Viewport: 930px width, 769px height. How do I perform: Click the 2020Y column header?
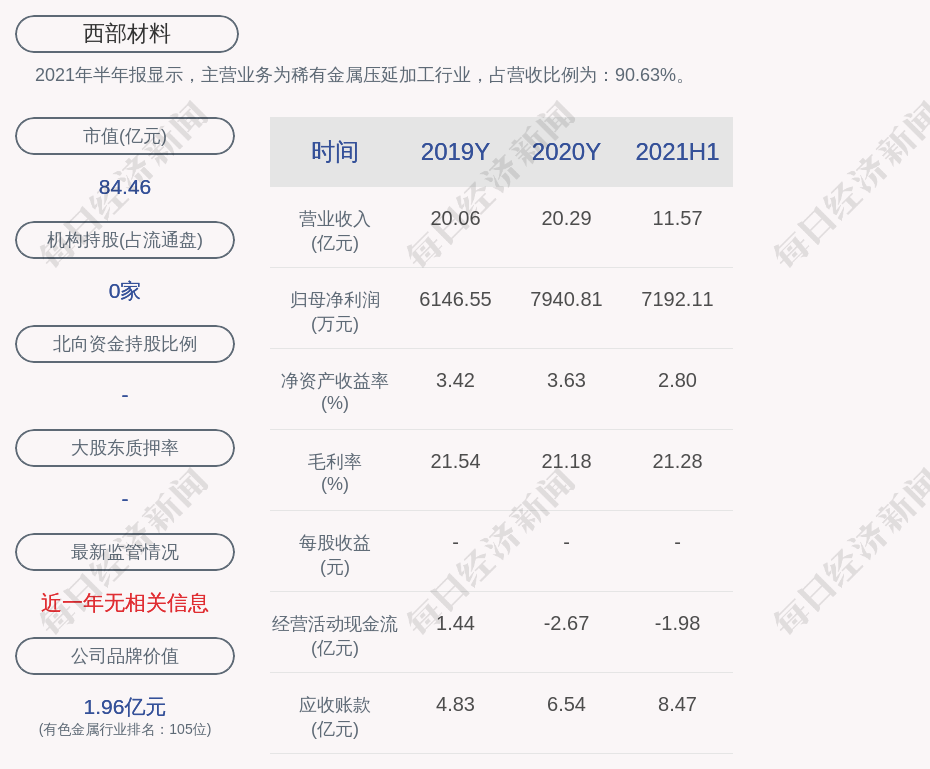pos(566,152)
